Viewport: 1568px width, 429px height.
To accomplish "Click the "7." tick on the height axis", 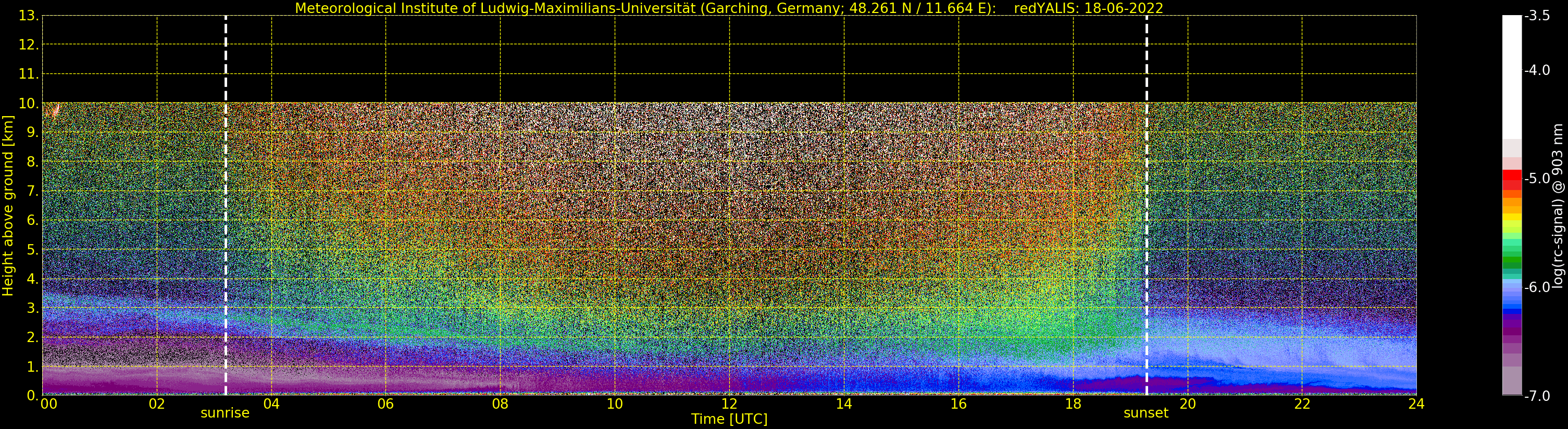I will 33,191.
